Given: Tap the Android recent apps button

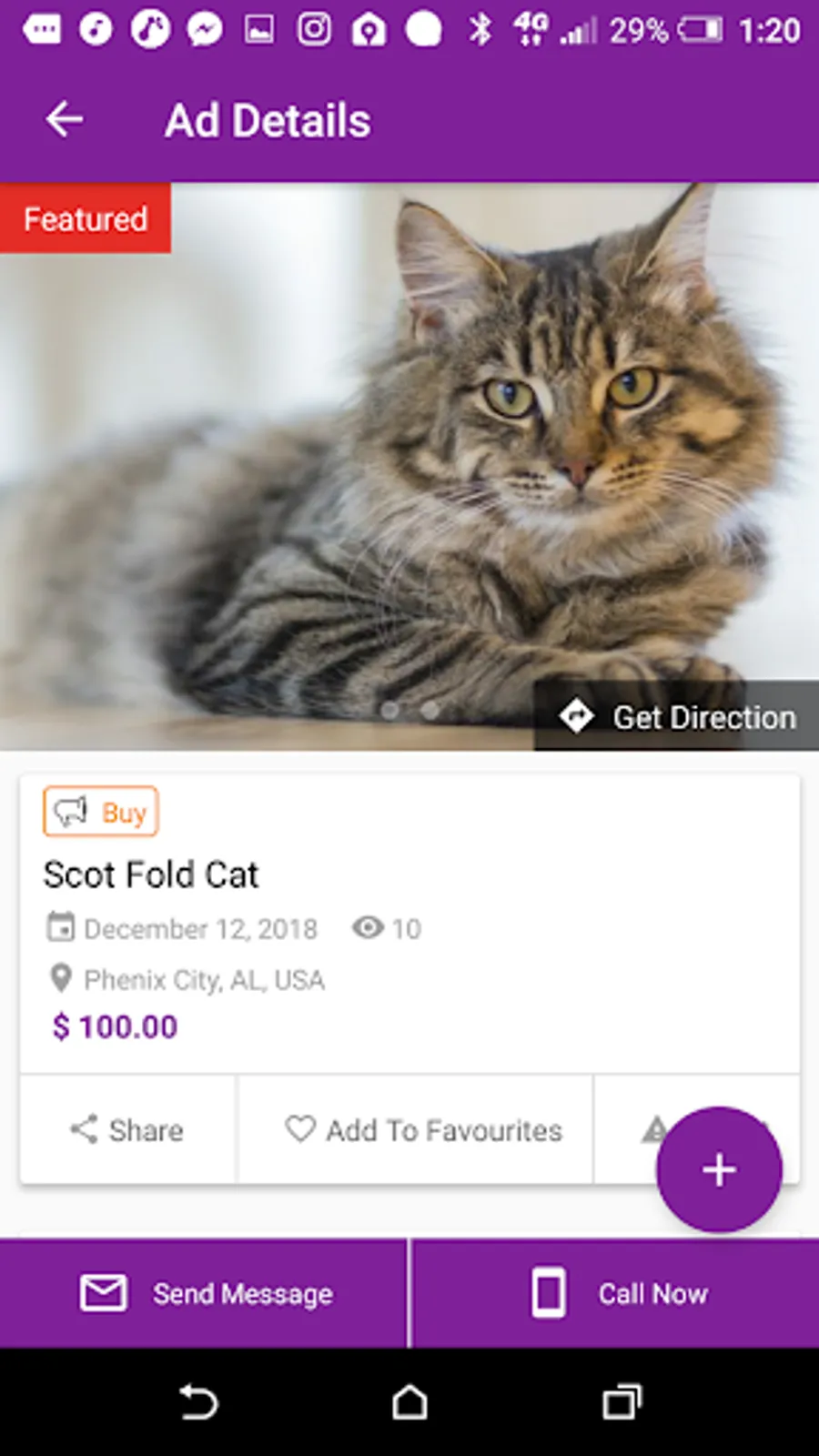Looking at the screenshot, I should [x=622, y=1402].
